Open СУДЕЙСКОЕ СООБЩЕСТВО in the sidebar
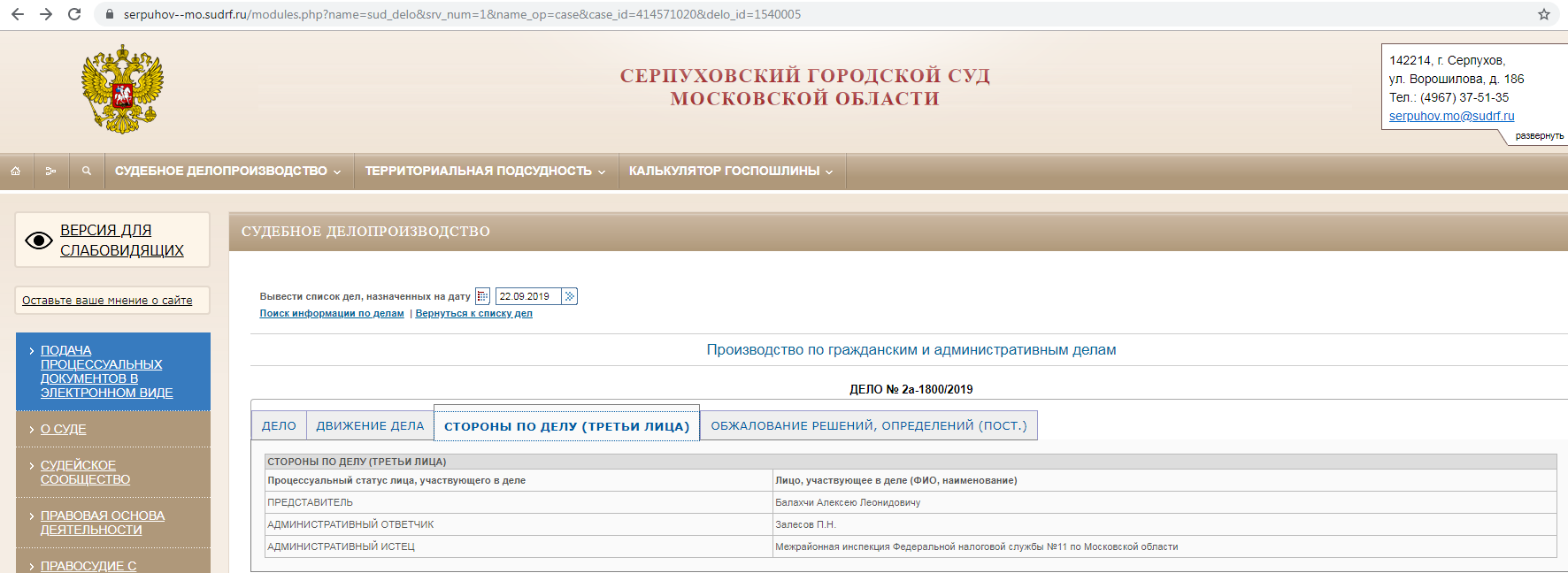 coord(86,472)
